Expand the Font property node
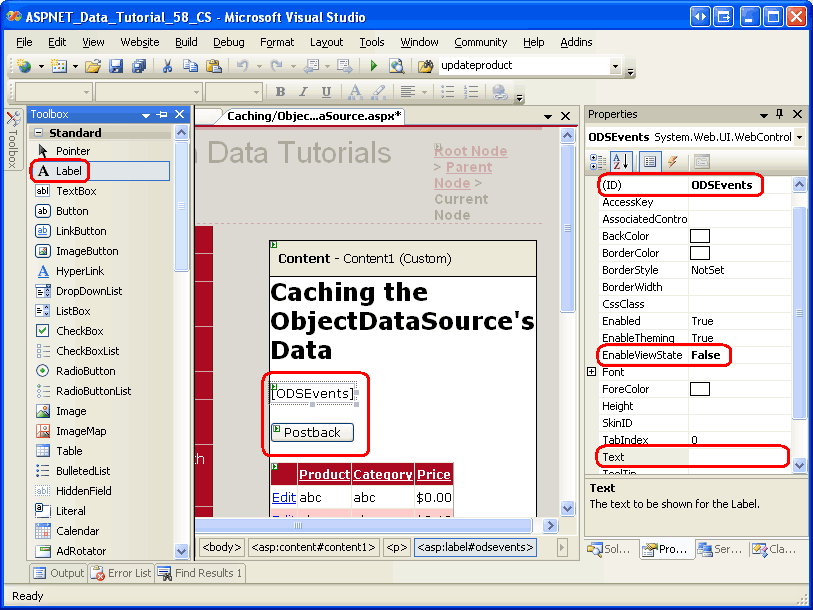813x610 pixels. [x=592, y=372]
